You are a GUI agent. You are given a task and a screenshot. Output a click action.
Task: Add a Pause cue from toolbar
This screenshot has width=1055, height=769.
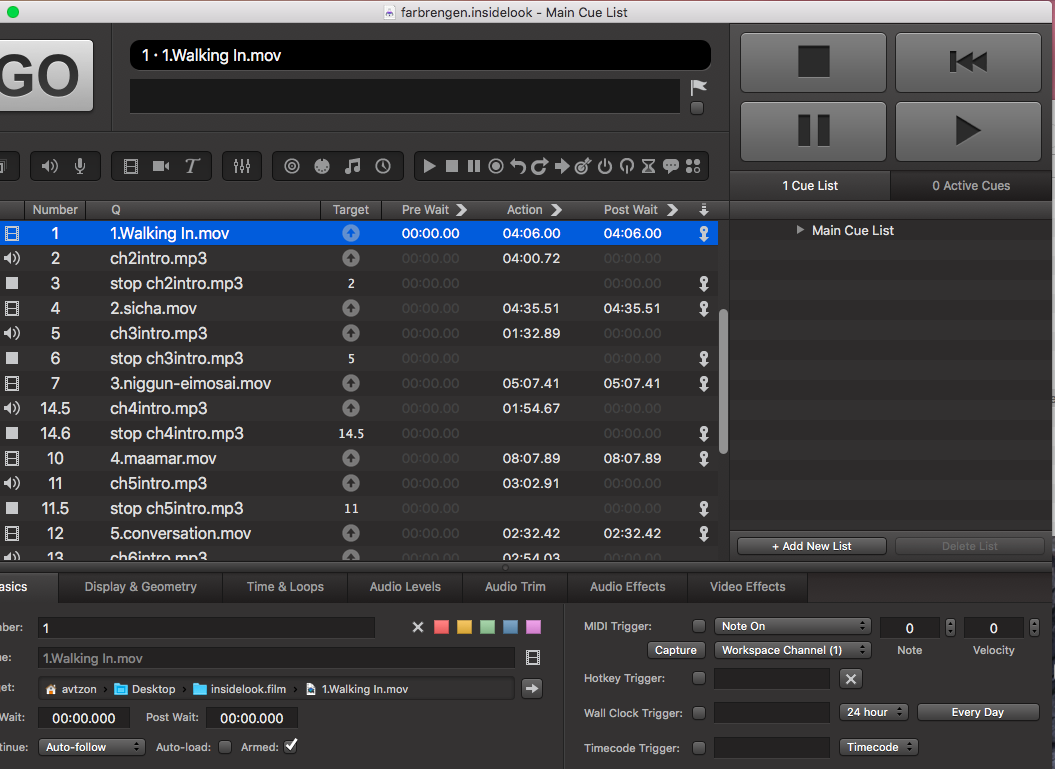474,166
